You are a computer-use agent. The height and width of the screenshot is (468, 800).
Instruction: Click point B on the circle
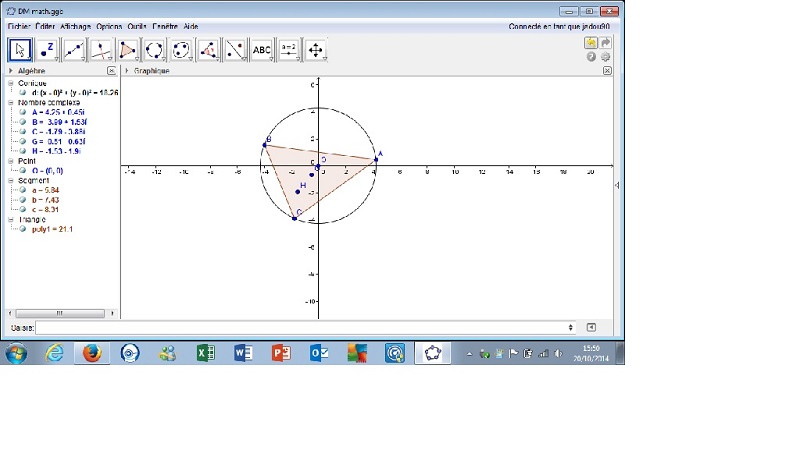point(265,145)
